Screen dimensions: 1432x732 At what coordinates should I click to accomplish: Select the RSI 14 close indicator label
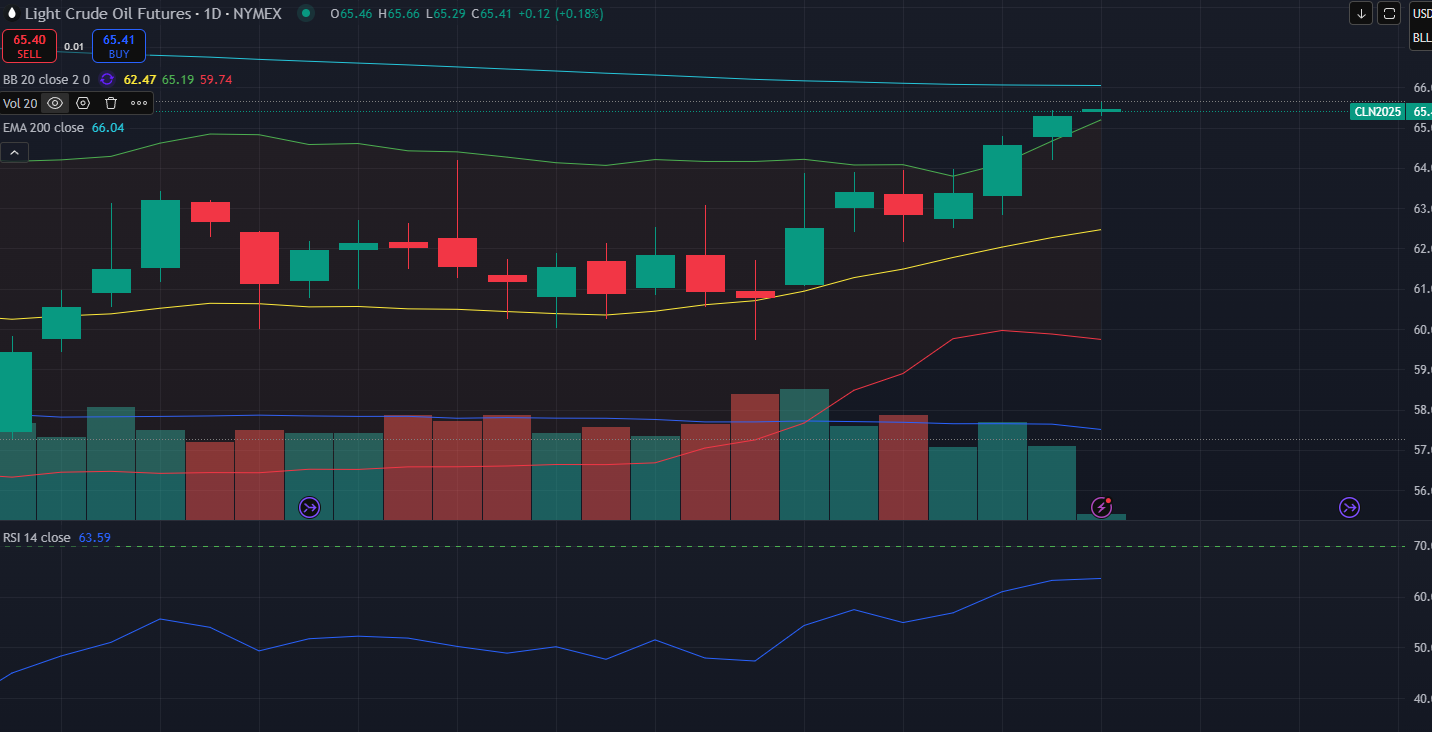37,538
